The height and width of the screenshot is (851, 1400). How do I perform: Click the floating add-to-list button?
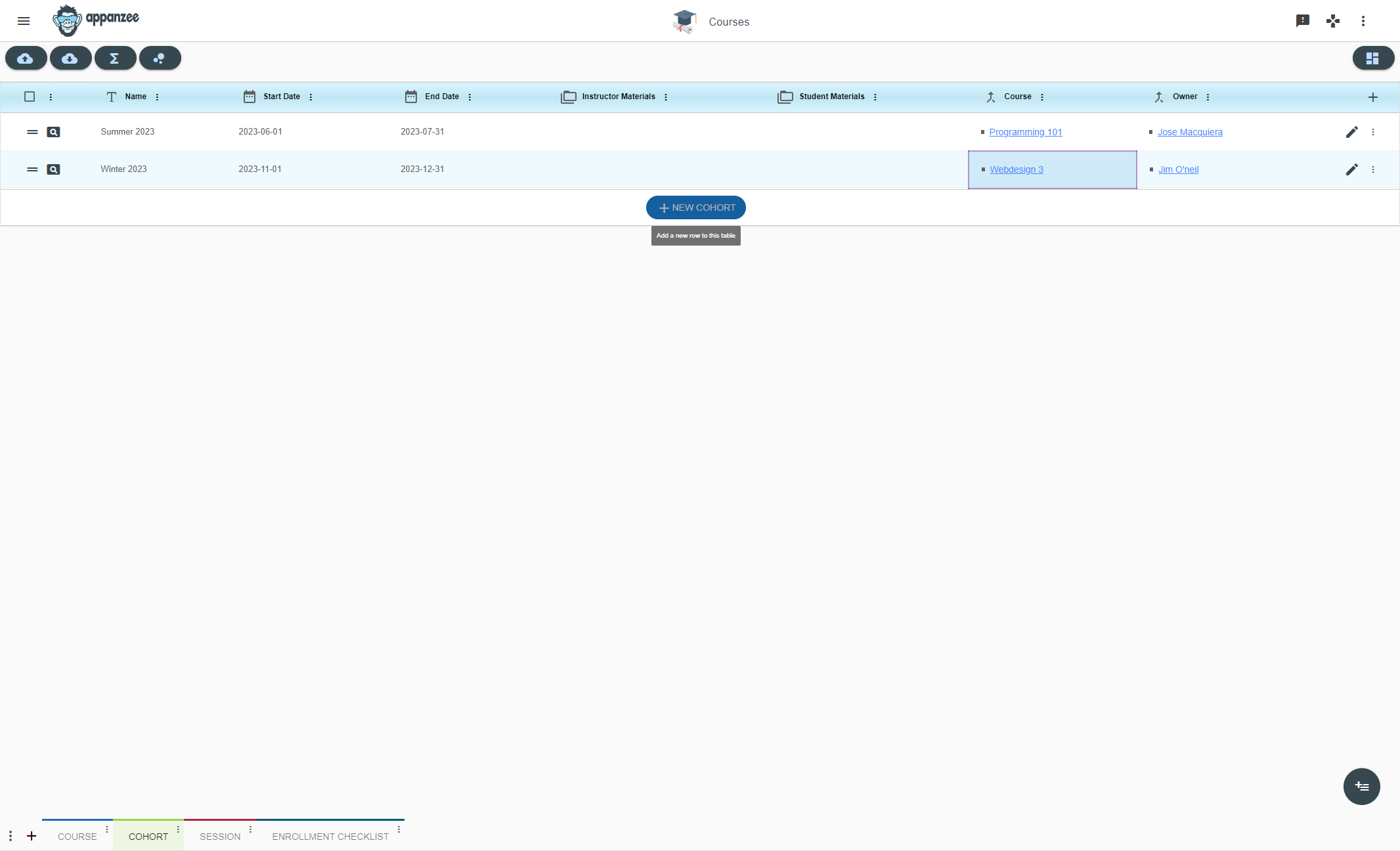click(x=1362, y=787)
